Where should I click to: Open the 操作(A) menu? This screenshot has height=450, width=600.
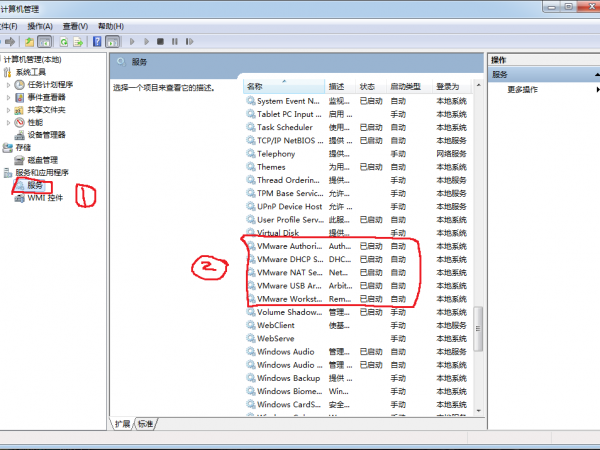pos(40,25)
